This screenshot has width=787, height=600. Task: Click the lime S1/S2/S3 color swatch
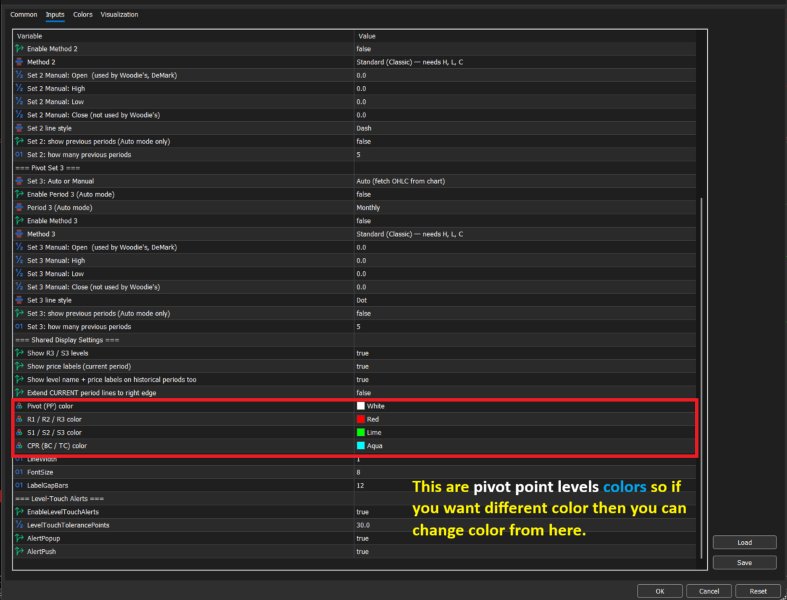[x=360, y=432]
